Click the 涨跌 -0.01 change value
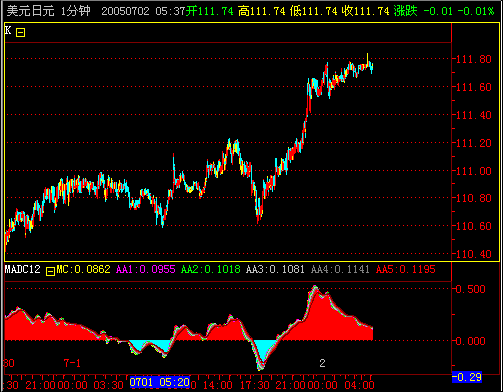Viewport: 503px width, 392px height. 423,11
